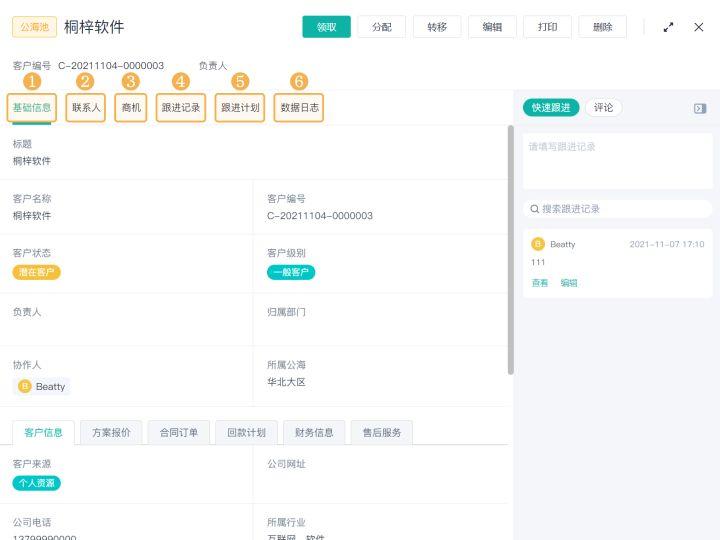Switch to 快速跟进 mode

click(x=551, y=108)
